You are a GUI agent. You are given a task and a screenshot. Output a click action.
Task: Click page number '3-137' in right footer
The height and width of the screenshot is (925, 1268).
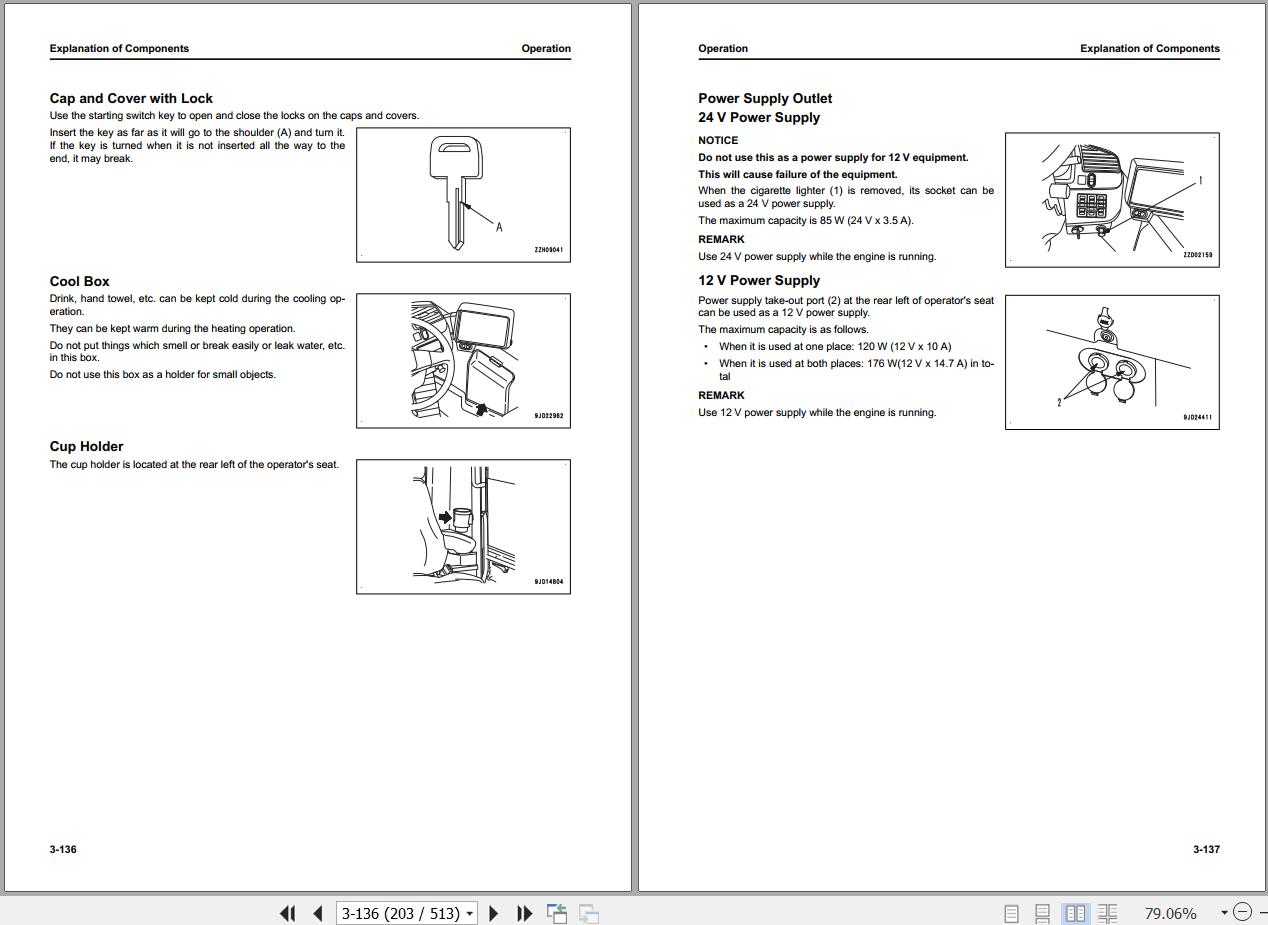point(1206,849)
